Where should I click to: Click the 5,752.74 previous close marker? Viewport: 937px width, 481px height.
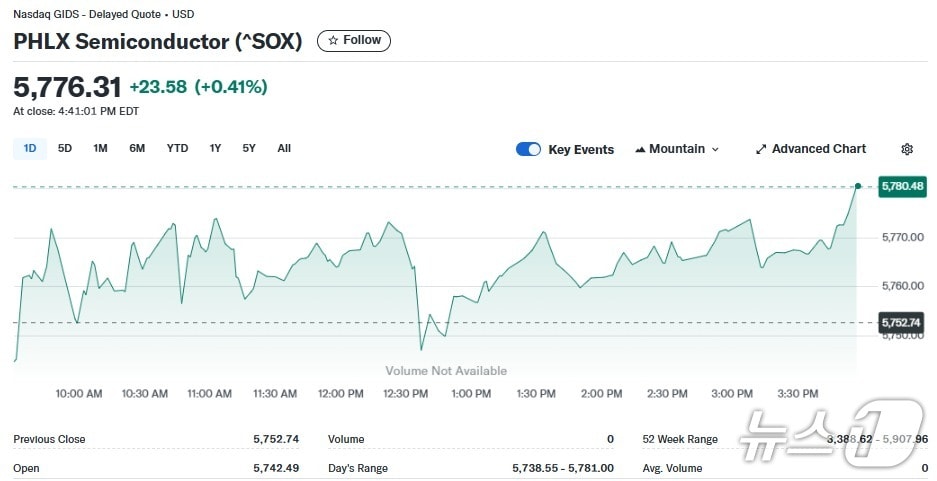pos(901,322)
